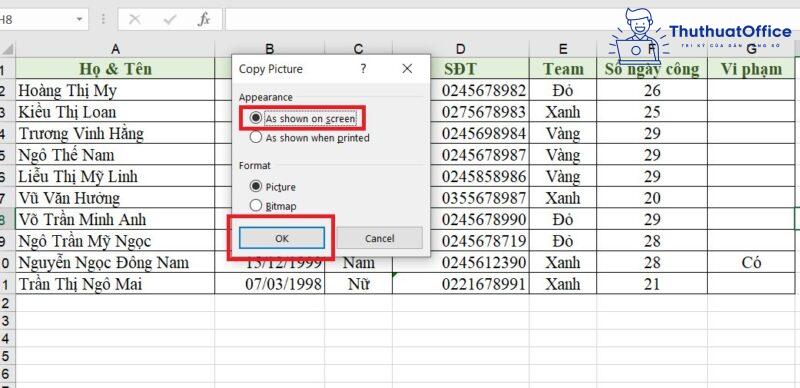Select phone number cell 0221678991
The height and width of the screenshot is (388, 800).
click(x=461, y=284)
